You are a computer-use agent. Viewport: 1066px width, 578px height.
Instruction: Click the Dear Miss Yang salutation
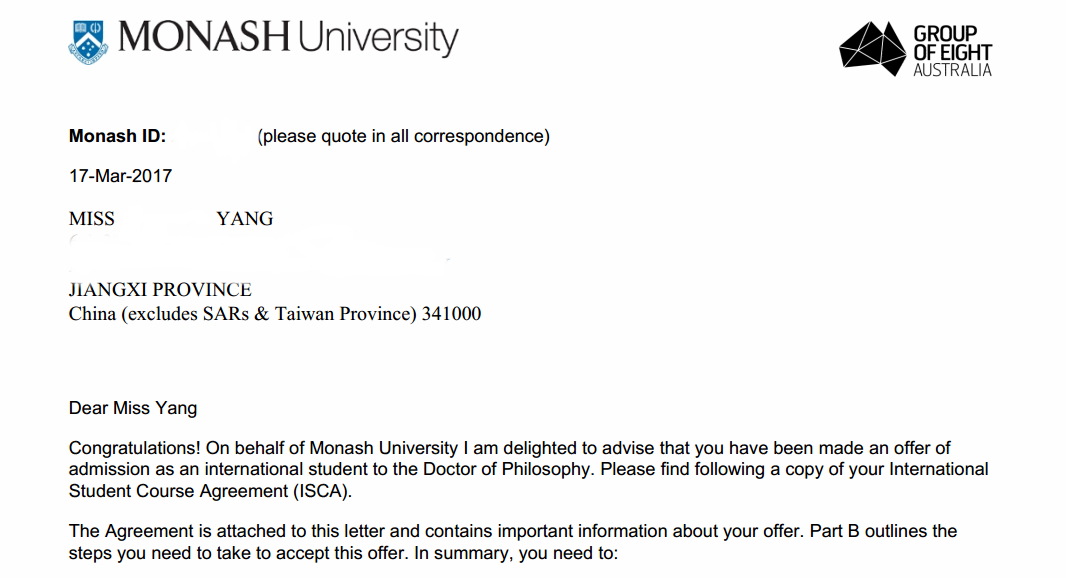[x=133, y=408]
